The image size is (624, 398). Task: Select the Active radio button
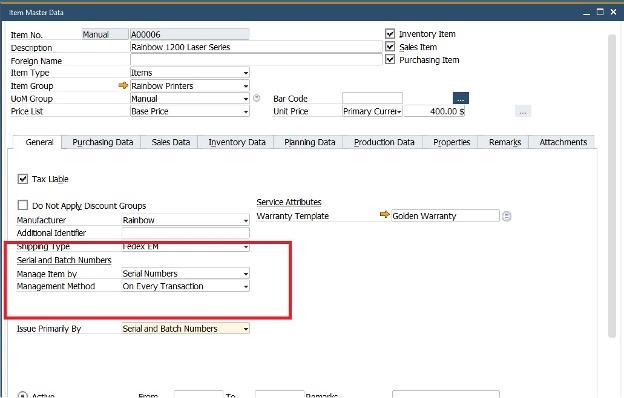point(23,395)
